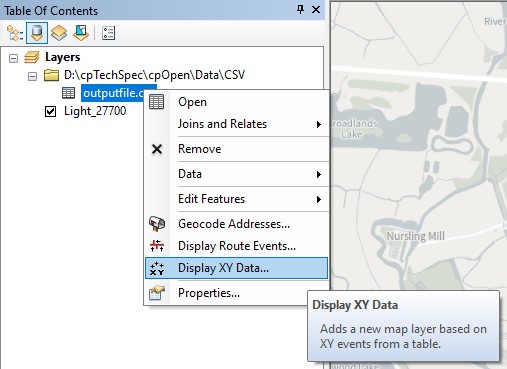Click Broadlands Lake label on map
Screen dimensions: 507x369
[354, 129]
